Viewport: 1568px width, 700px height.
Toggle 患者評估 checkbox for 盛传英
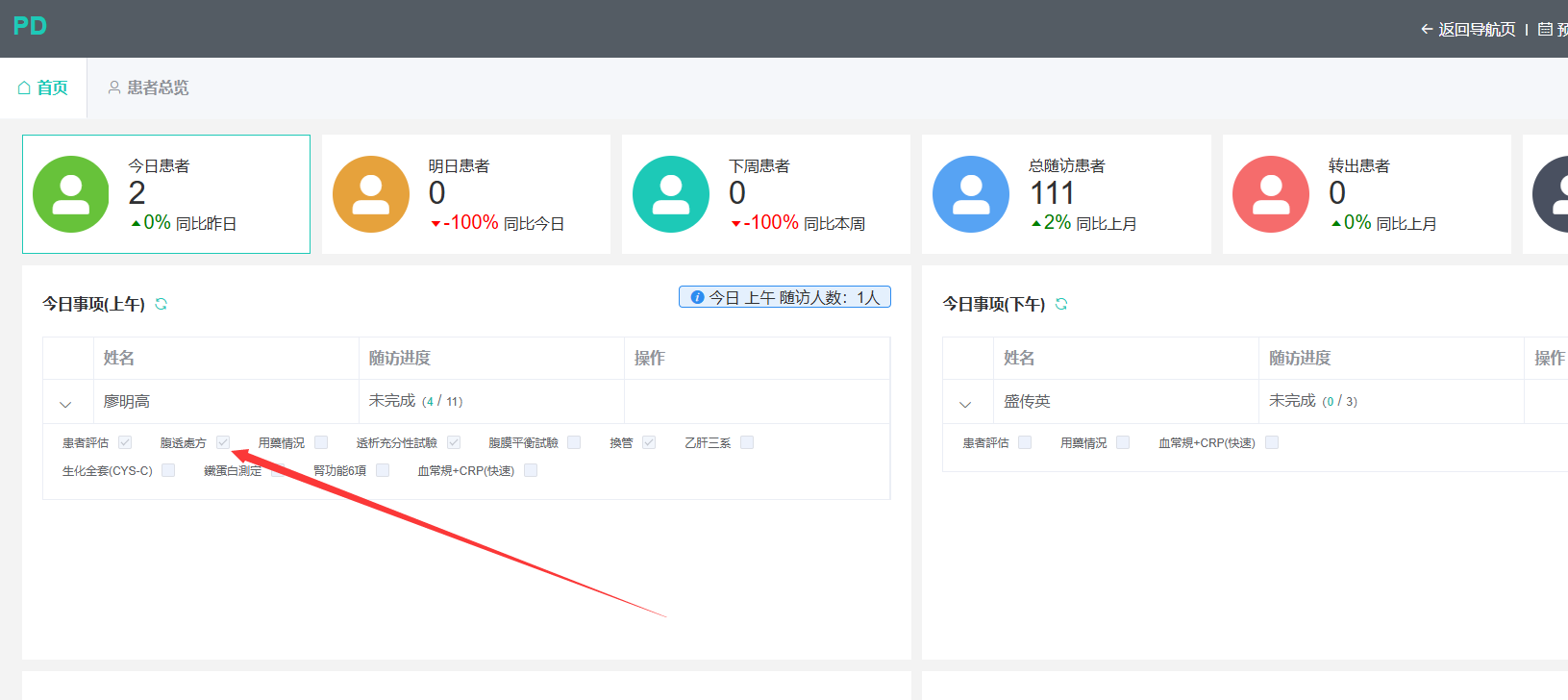click(x=1025, y=442)
